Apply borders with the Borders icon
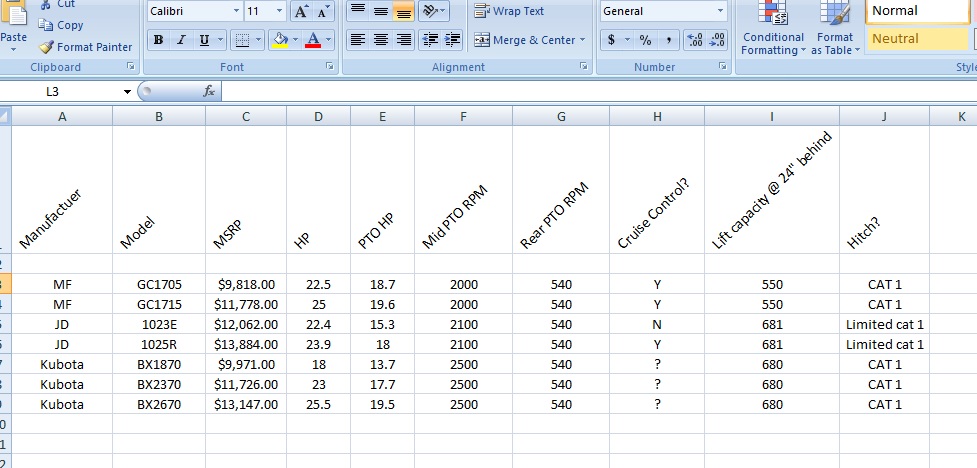Viewport: 977px width, 468px height. coord(242,41)
